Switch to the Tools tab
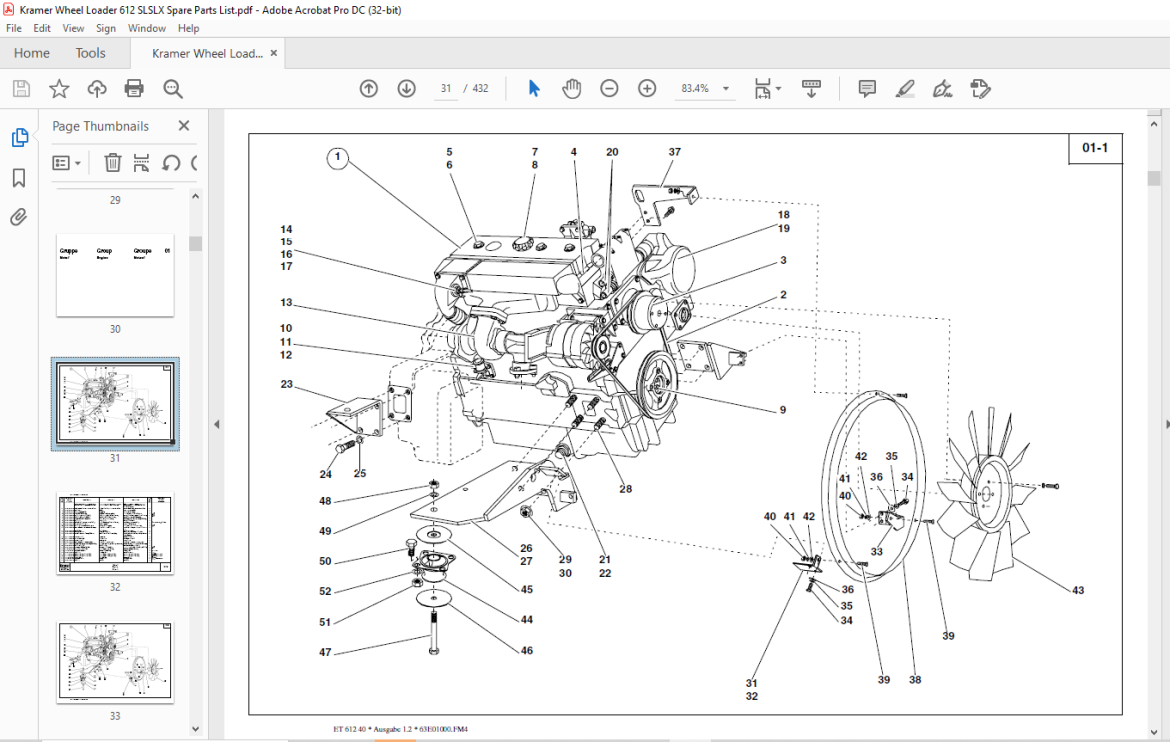The image size is (1170, 742). [90, 53]
